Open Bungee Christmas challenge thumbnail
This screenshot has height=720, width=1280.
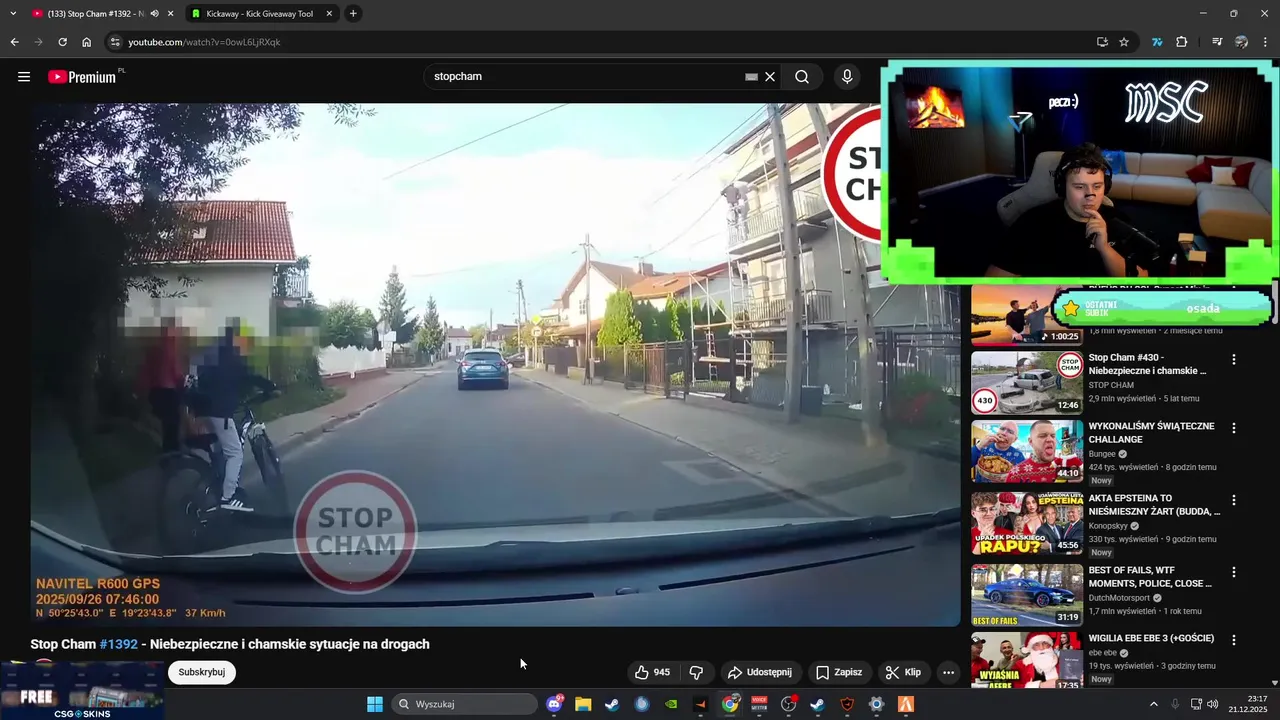click(1027, 451)
